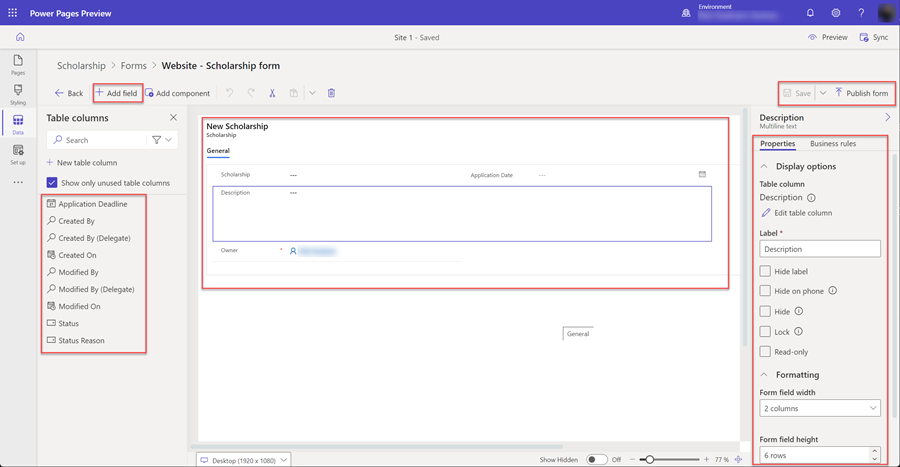Open the Set up workspace
This screenshot has width=900, height=467.
click(18, 154)
